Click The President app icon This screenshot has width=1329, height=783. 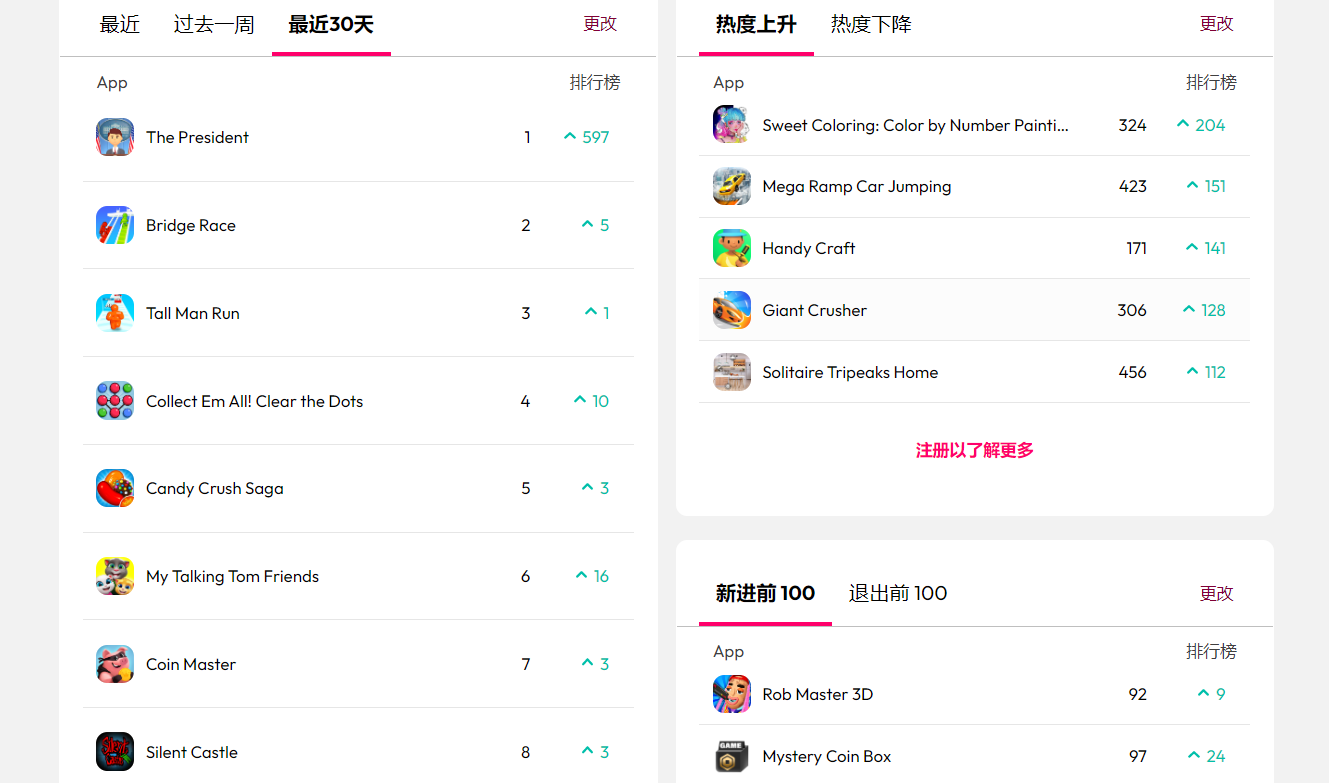point(115,137)
